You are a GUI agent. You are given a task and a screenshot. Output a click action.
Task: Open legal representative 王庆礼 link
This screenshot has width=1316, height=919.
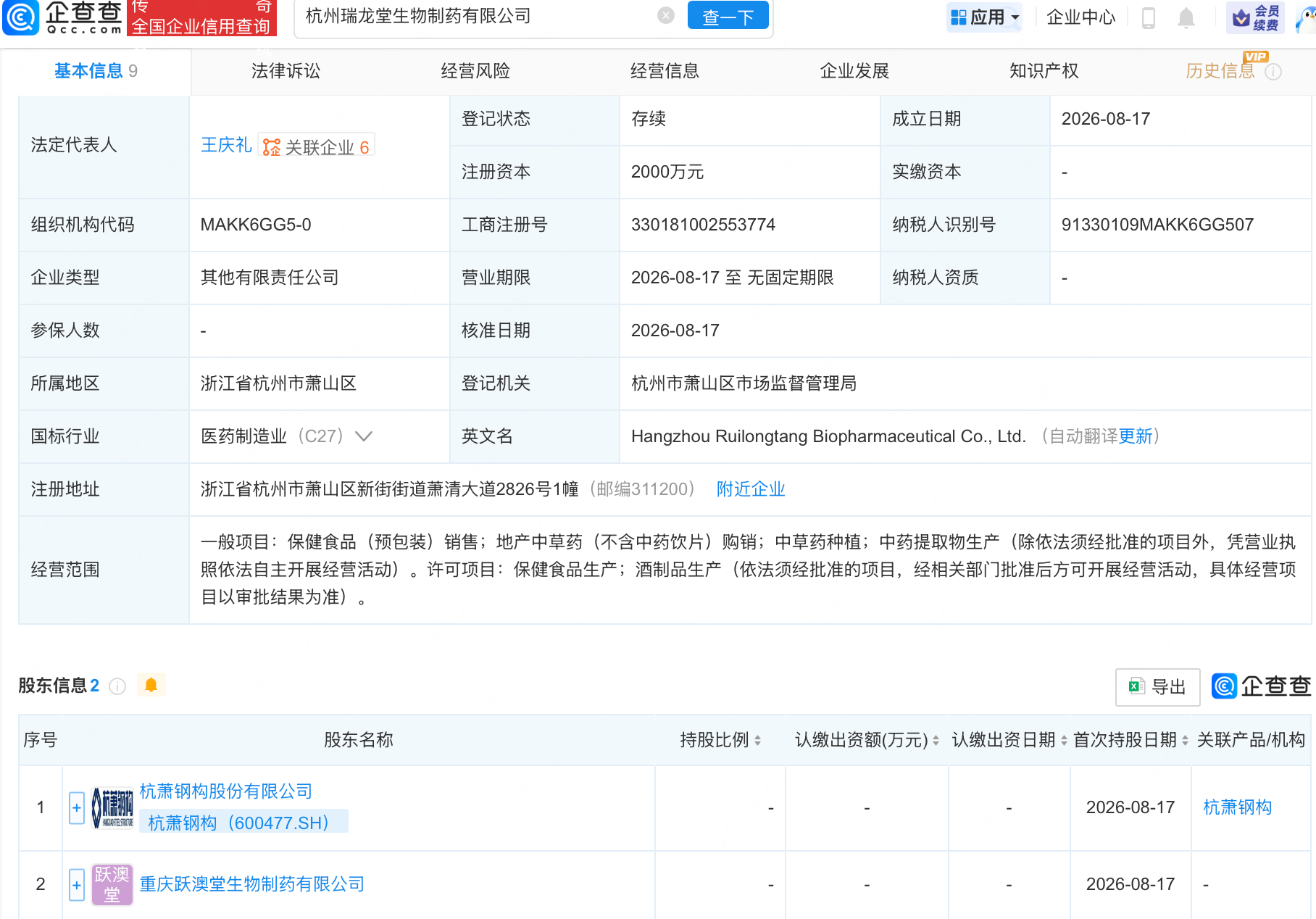point(226,145)
